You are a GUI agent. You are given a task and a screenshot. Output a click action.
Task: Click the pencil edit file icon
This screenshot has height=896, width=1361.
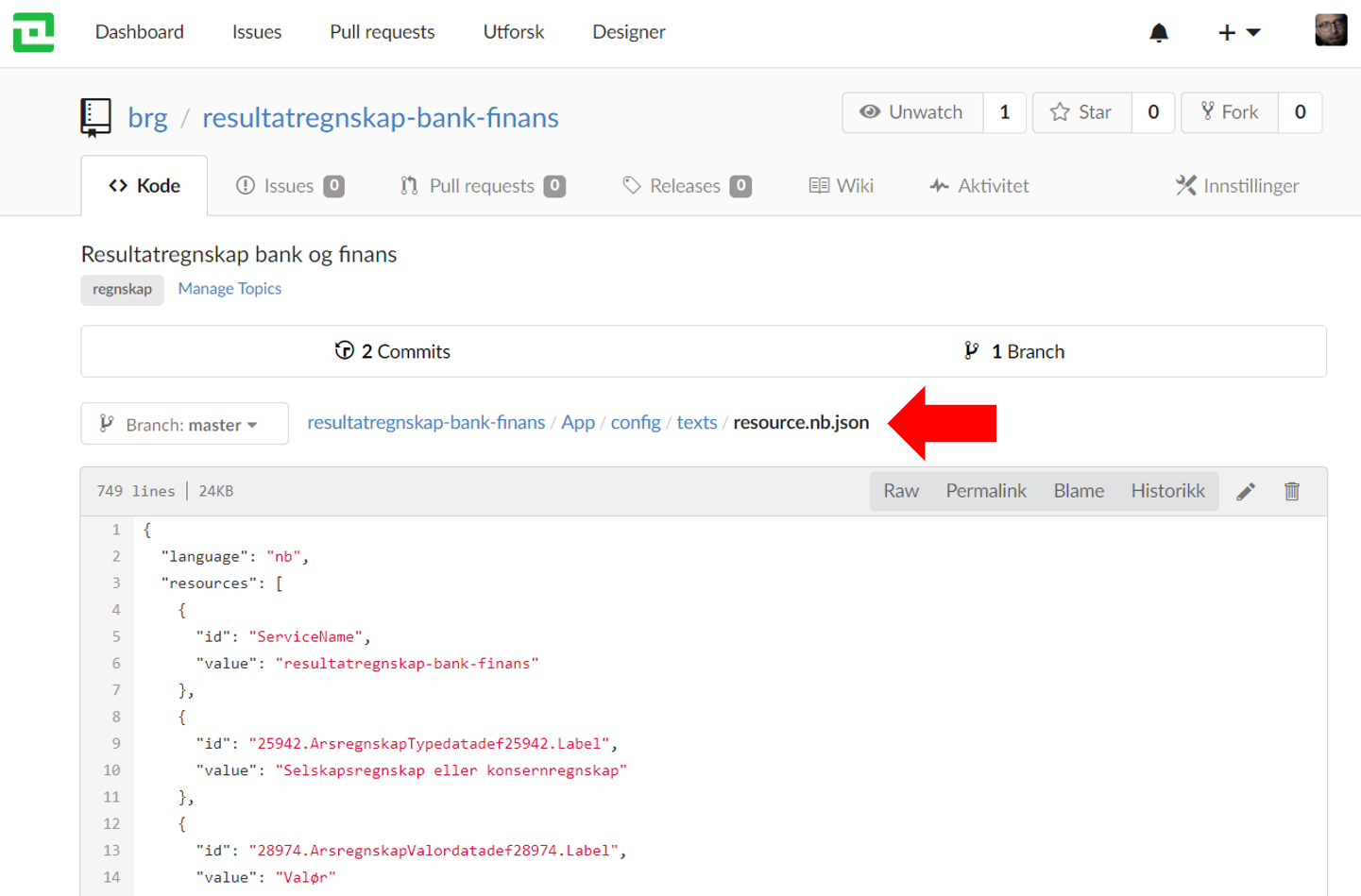[1246, 491]
